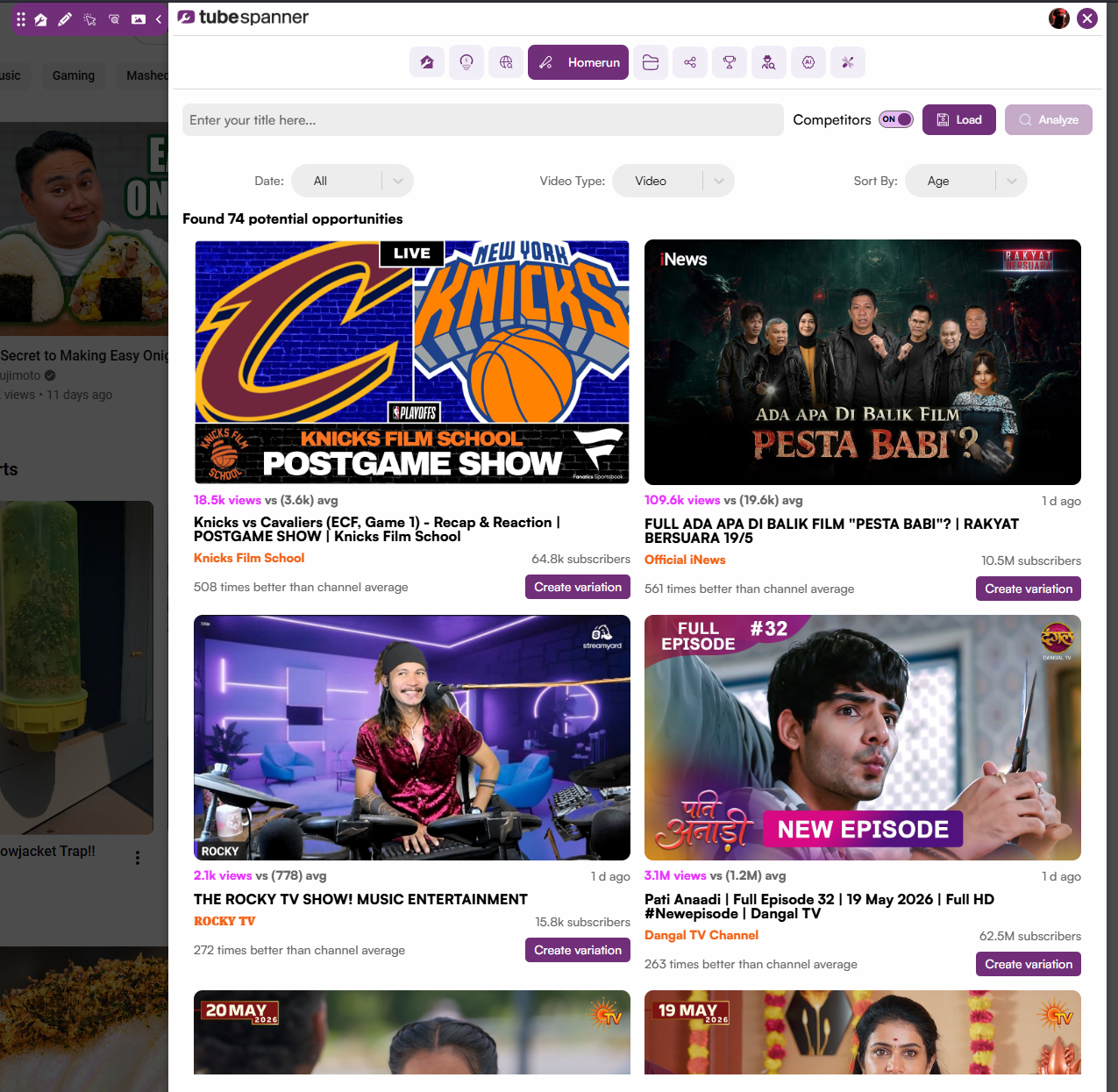The width and height of the screenshot is (1118, 1092).
Task: Open the AI tools tab
Action: click(808, 62)
